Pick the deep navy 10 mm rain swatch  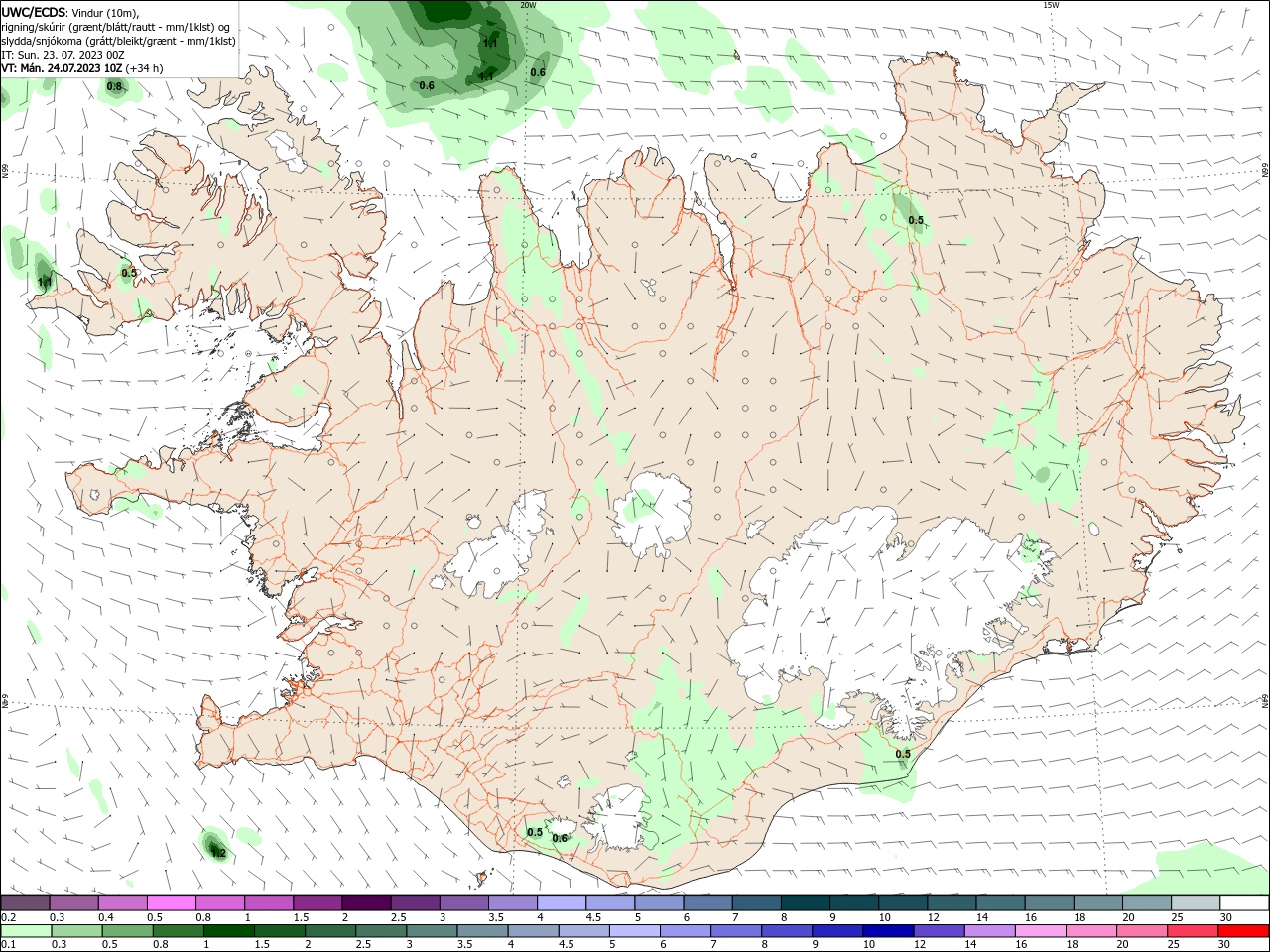[x=886, y=931]
